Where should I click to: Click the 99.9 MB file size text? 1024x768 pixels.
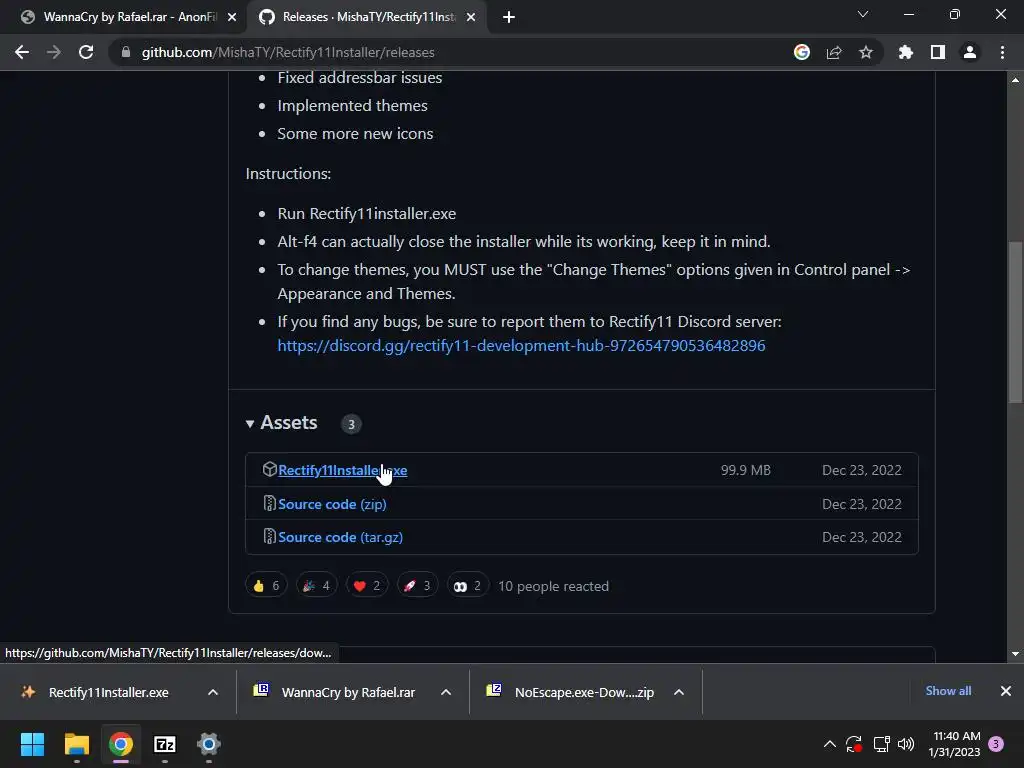[x=745, y=470]
